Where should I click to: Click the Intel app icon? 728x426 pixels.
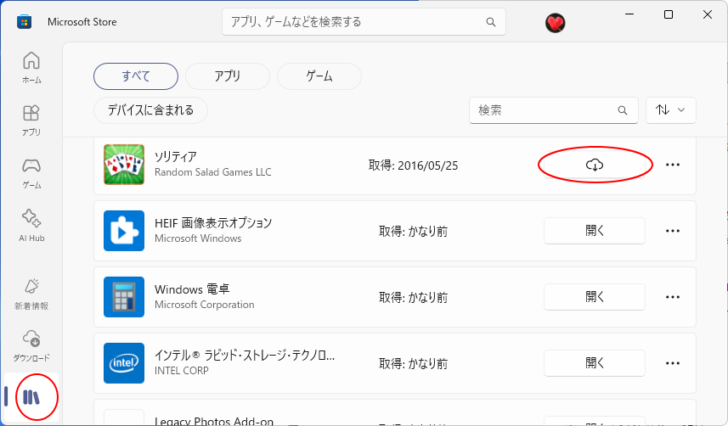tap(124, 363)
